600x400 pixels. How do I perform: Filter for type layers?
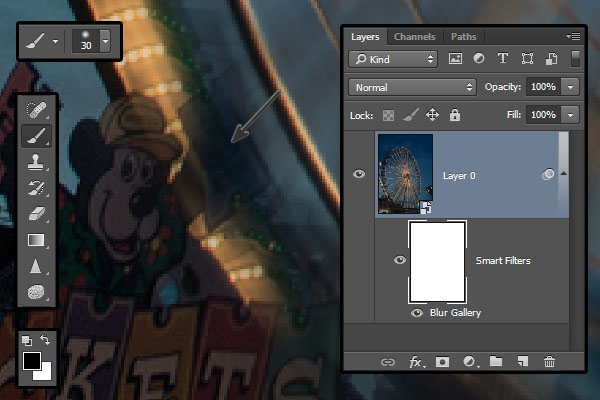tap(503, 59)
